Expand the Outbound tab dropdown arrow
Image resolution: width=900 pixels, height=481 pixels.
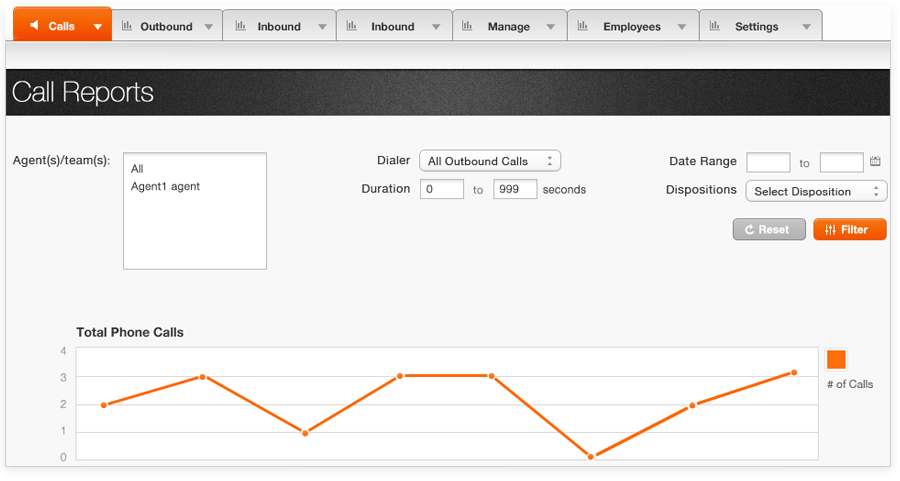(x=208, y=27)
